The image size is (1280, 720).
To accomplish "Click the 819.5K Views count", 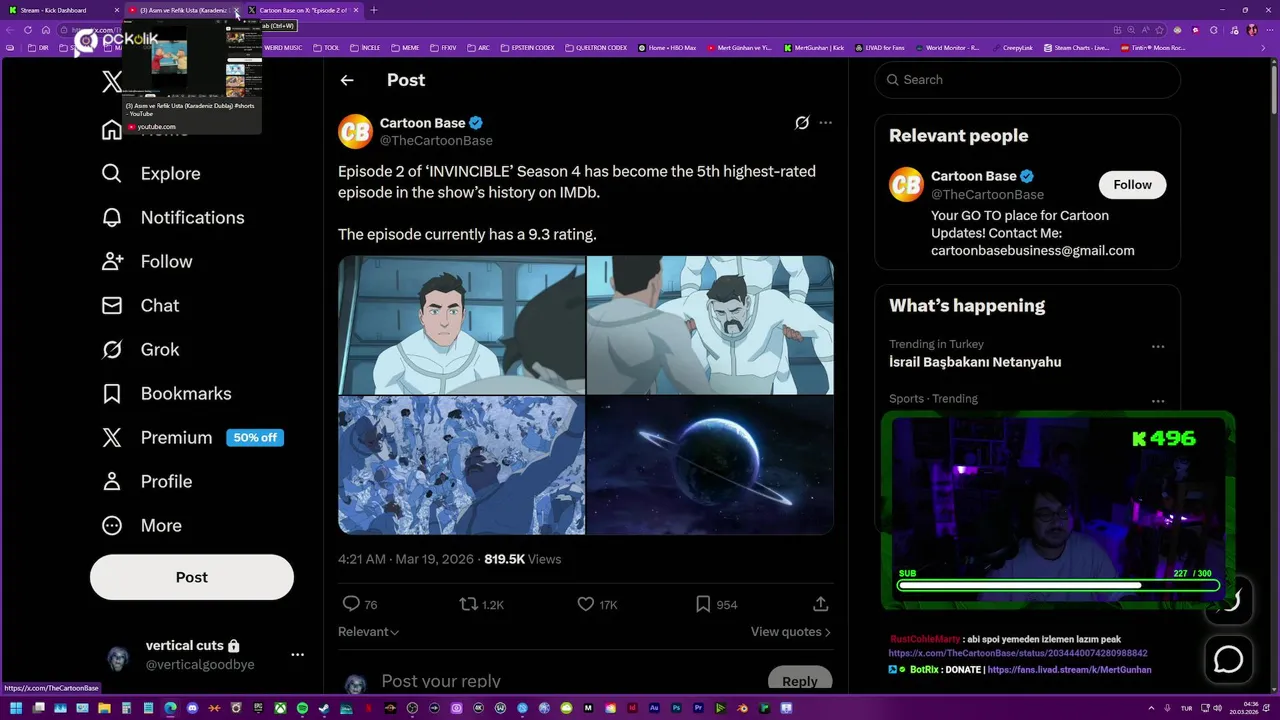I will (522, 560).
